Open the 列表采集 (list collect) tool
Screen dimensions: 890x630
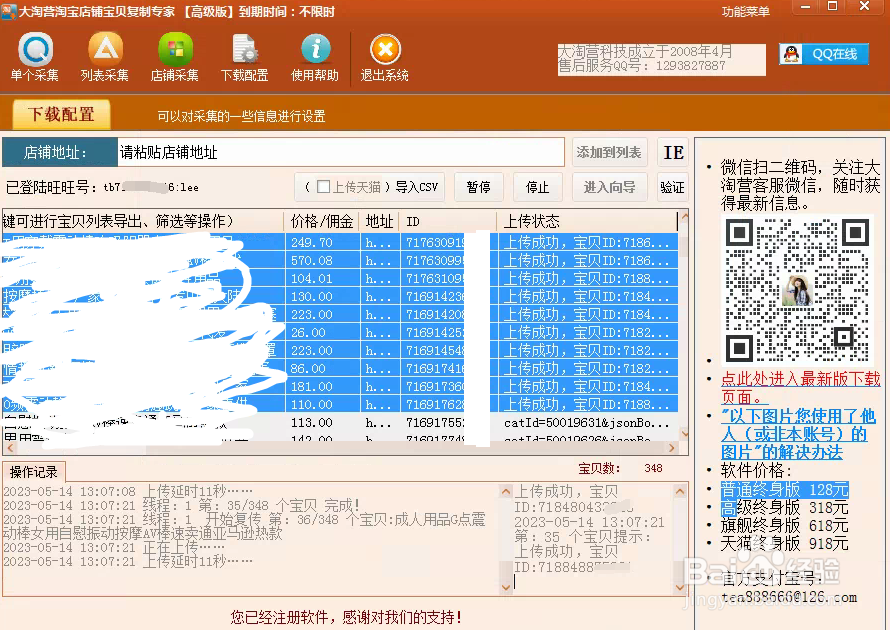(103, 55)
